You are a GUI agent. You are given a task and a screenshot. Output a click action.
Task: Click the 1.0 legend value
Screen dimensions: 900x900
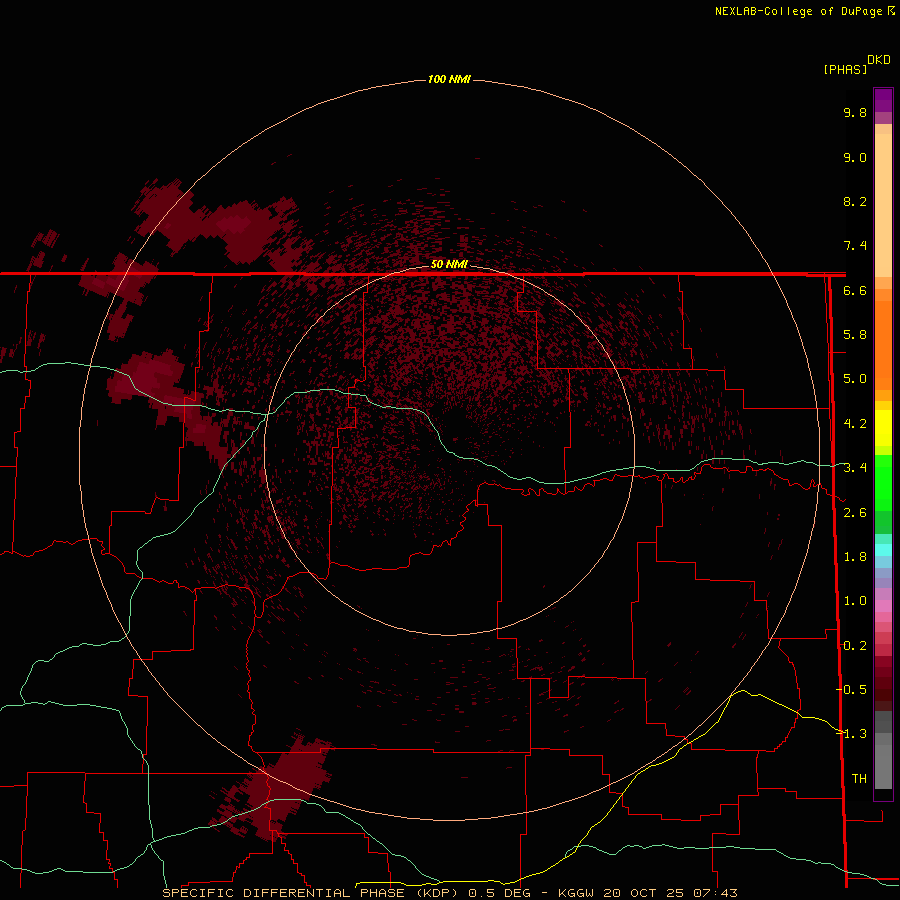855,601
